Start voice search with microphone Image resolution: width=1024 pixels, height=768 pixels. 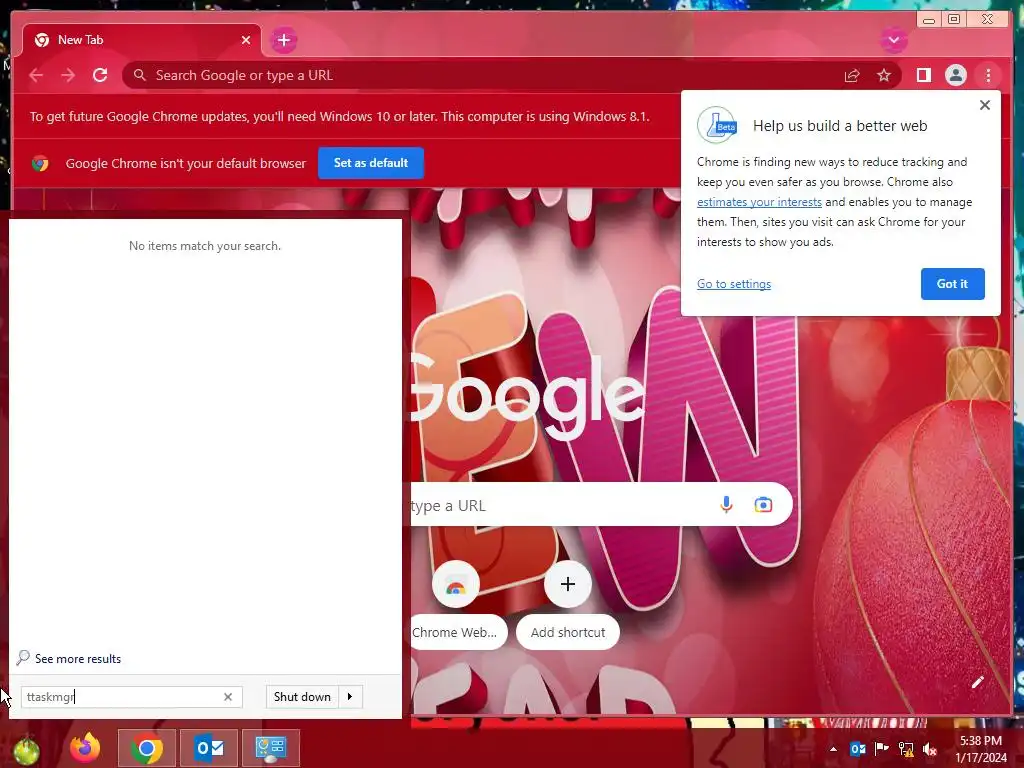point(726,505)
